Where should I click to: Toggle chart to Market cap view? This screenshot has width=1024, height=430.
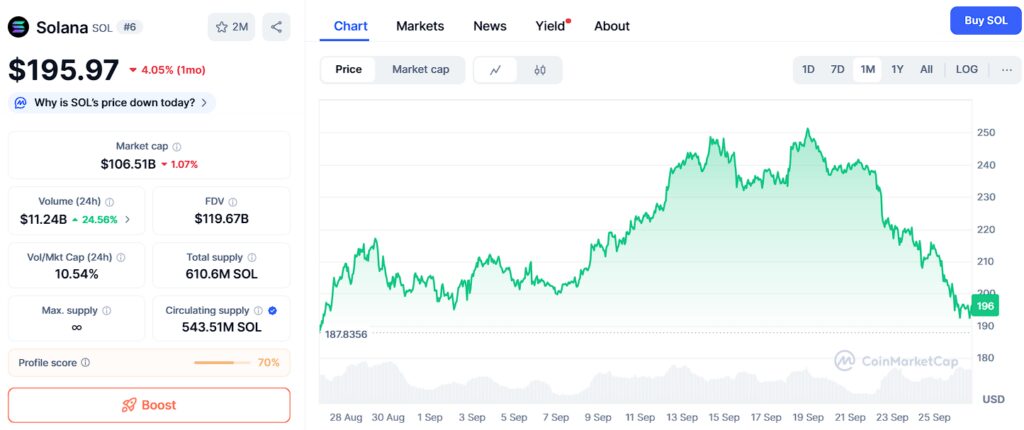(421, 70)
